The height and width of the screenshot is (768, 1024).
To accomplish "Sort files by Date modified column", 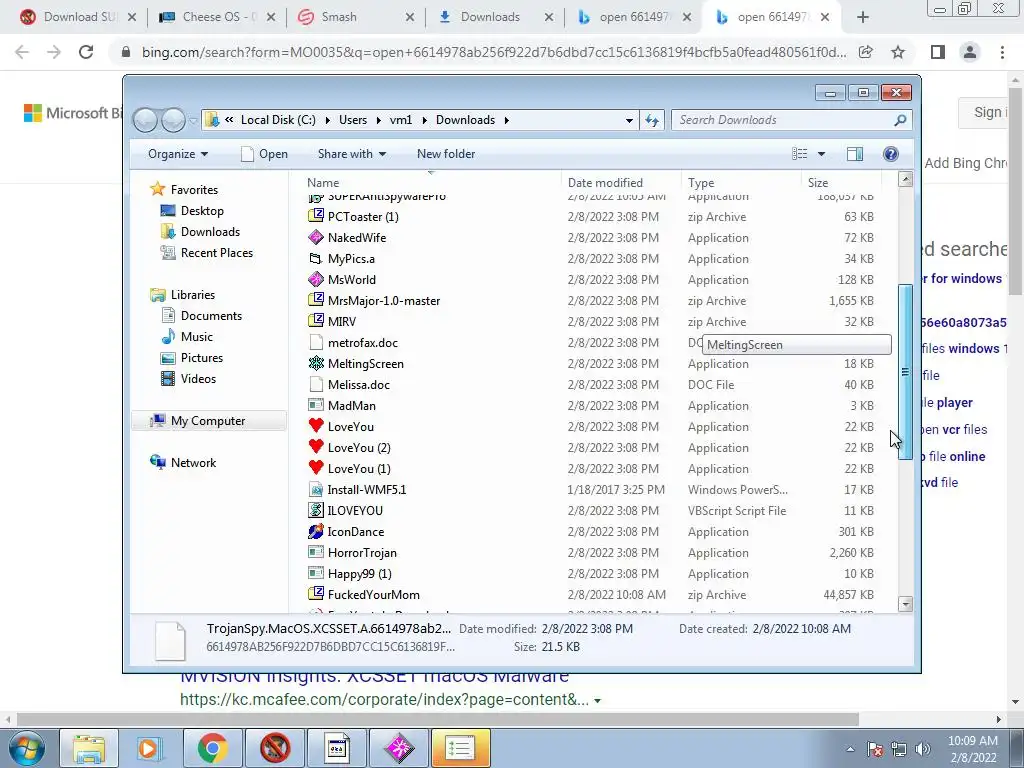I will (620, 183).
